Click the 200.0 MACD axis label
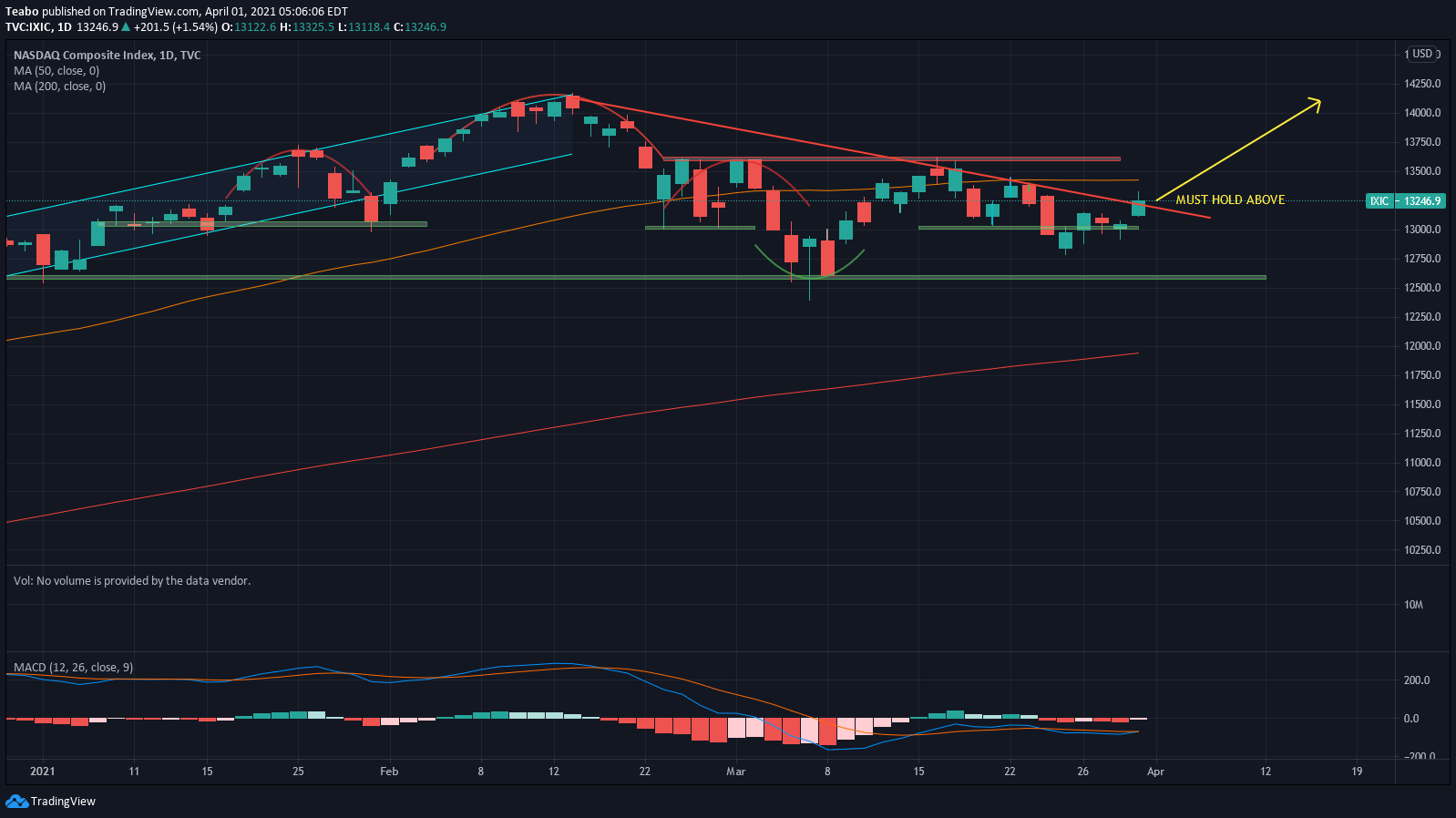 1417,680
